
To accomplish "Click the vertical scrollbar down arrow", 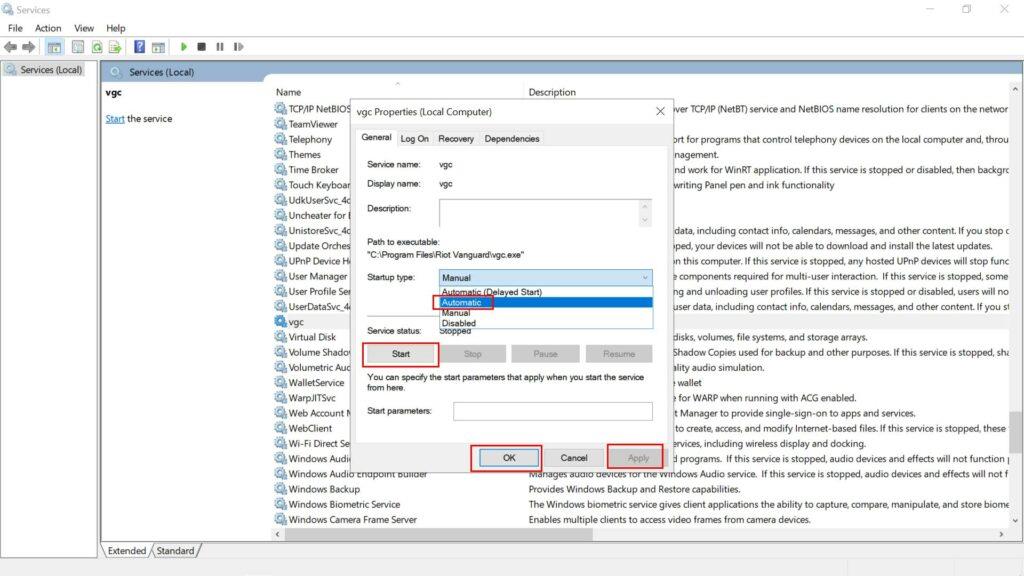I will 1015,520.
